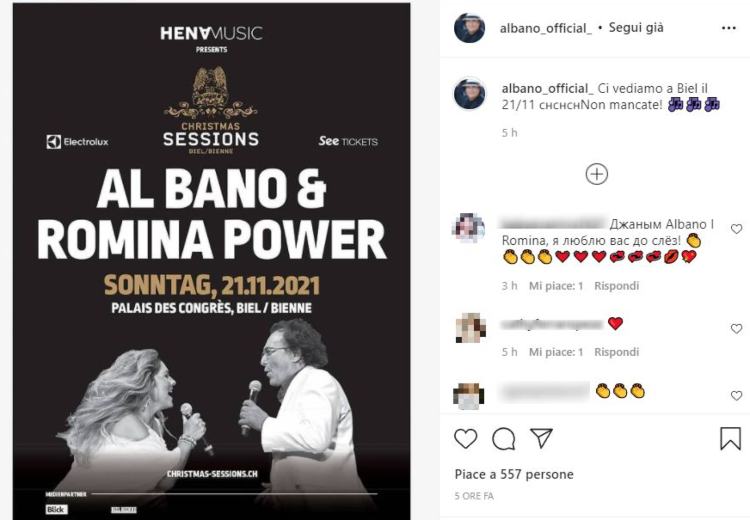Click the Al Bano & Romina Power poster image
The height and width of the screenshot is (520, 750).
(211, 261)
